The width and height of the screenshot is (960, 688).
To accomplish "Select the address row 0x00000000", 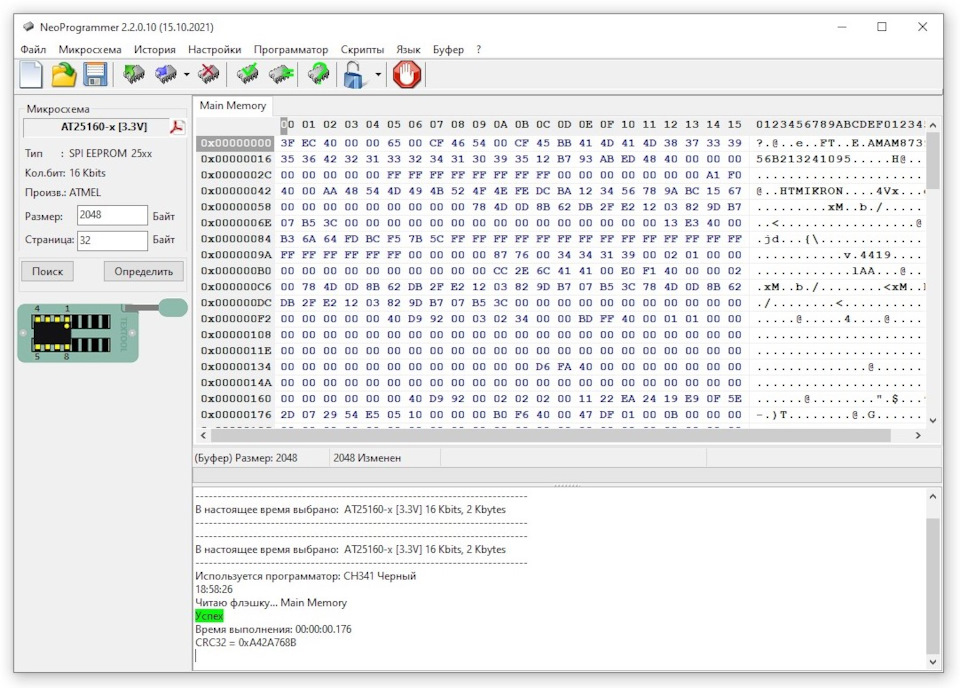I will [x=236, y=143].
